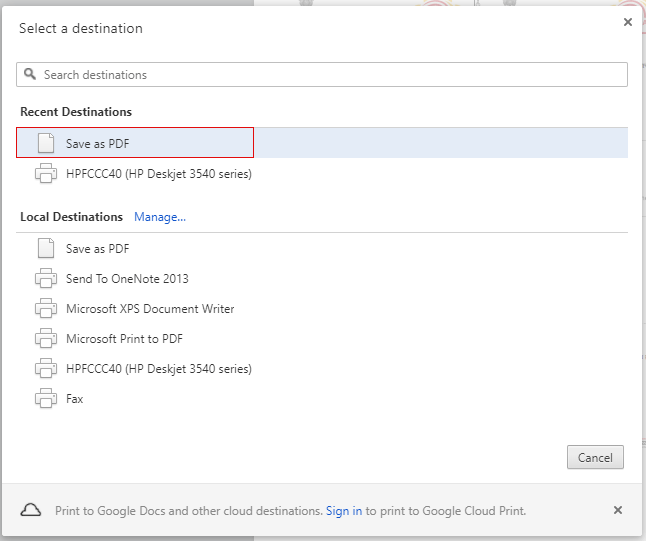Select Send To OneNote 2013 destination
646x541 pixels.
[x=127, y=279]
